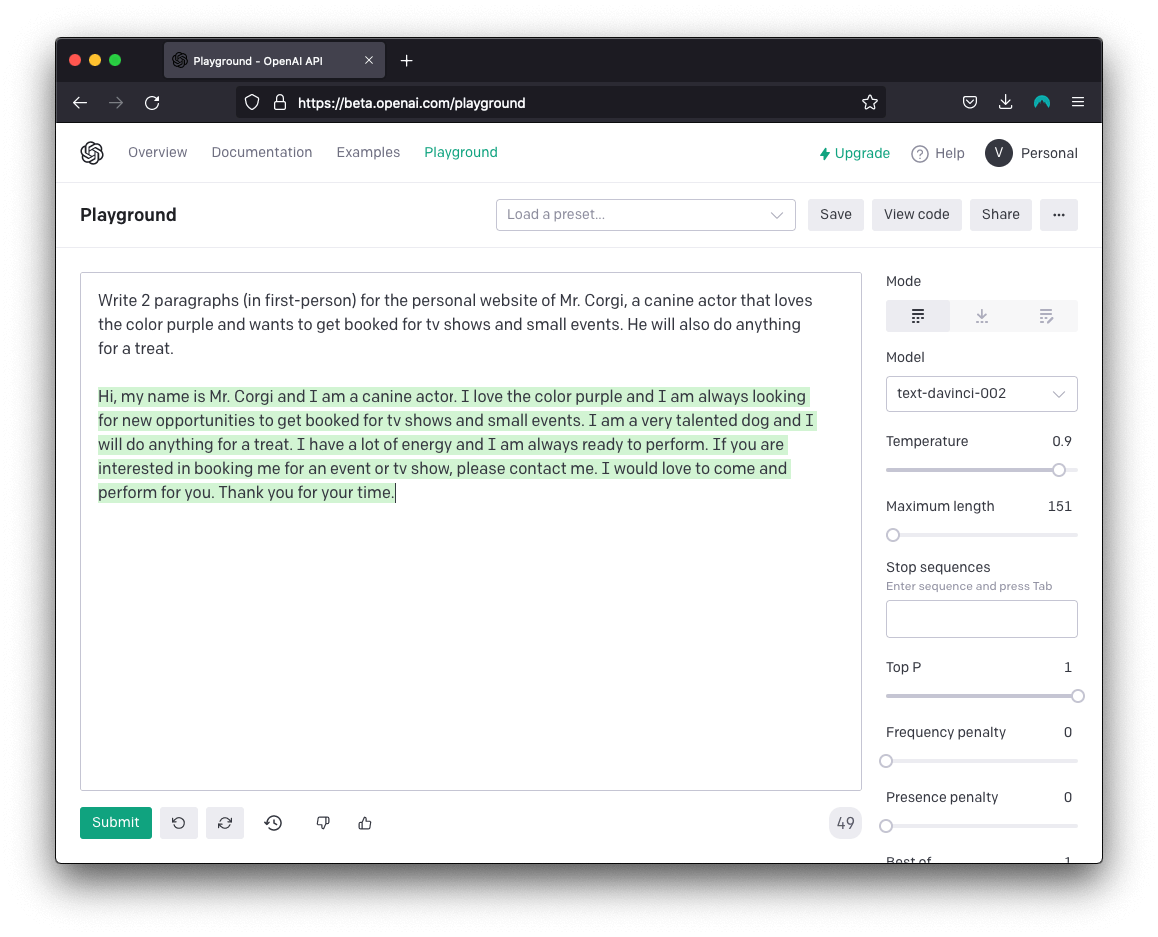Click the Upgrade link
Image resolution: width=1158 pixels, height=937 pixels.
[854, 153]
